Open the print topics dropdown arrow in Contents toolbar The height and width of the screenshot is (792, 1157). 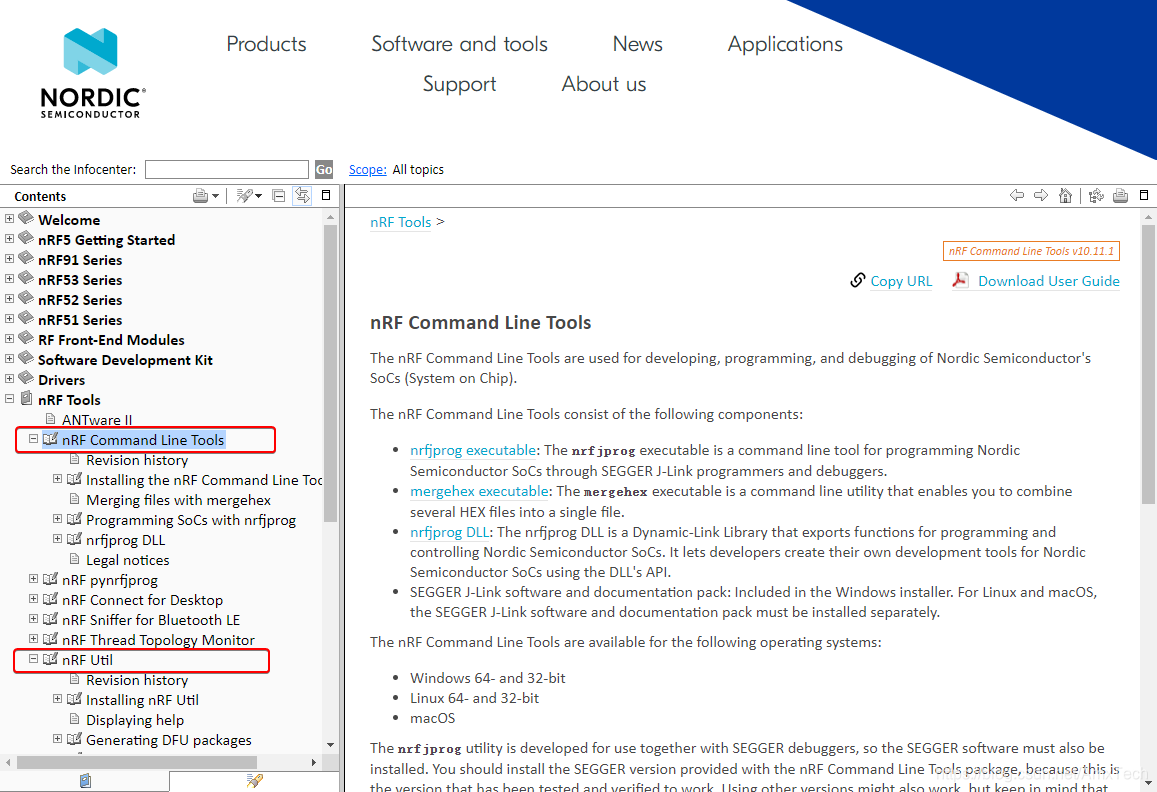coord(215,196)
